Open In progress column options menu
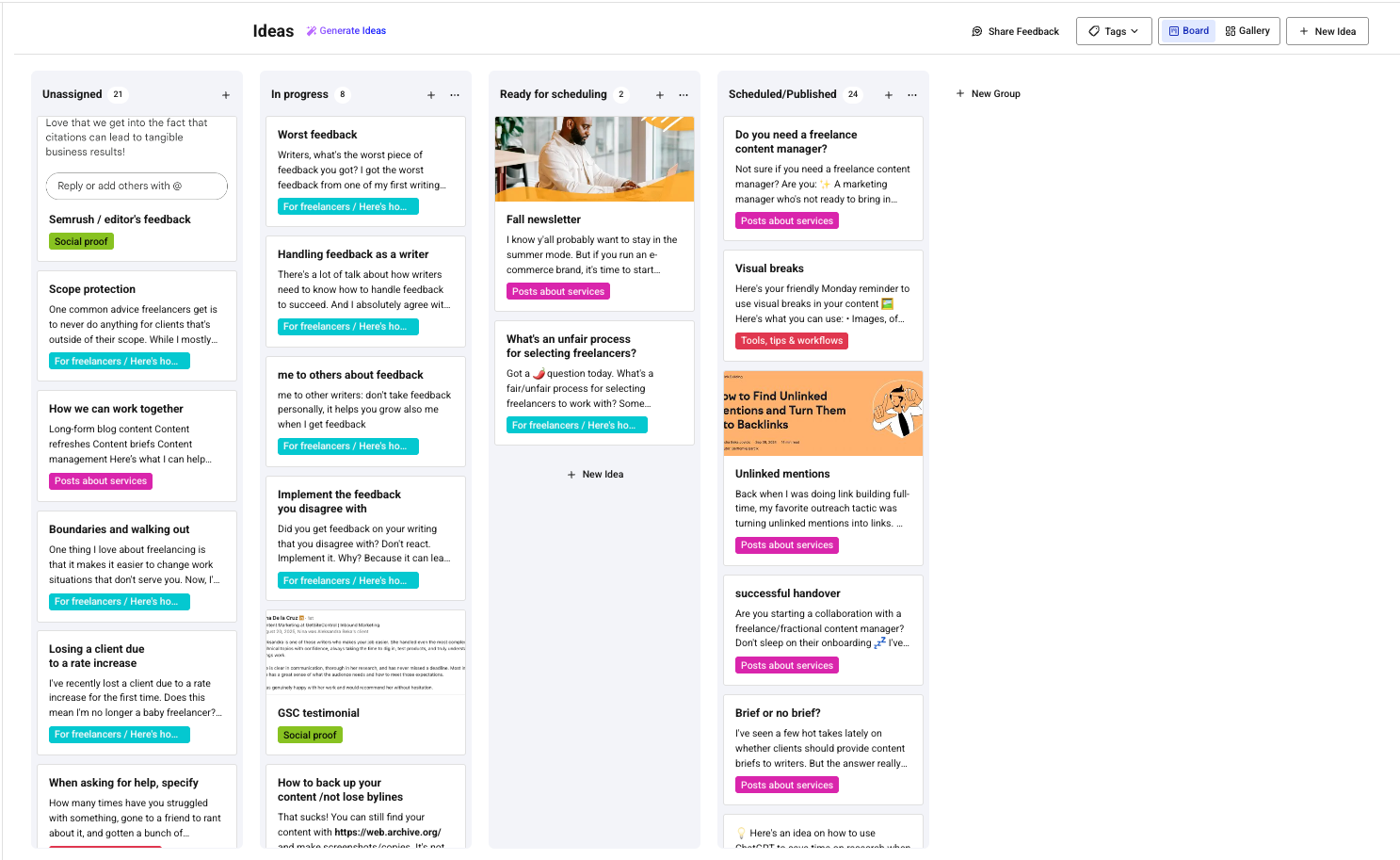This screenshot has width=1400, height=860. pyautogui.click(x=455, y=95)
